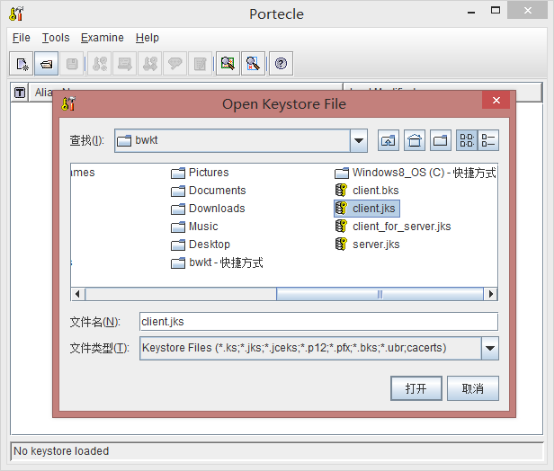Click the scroll left arrow of file list
The image size is (554, 471).
[x=78, y=294]
